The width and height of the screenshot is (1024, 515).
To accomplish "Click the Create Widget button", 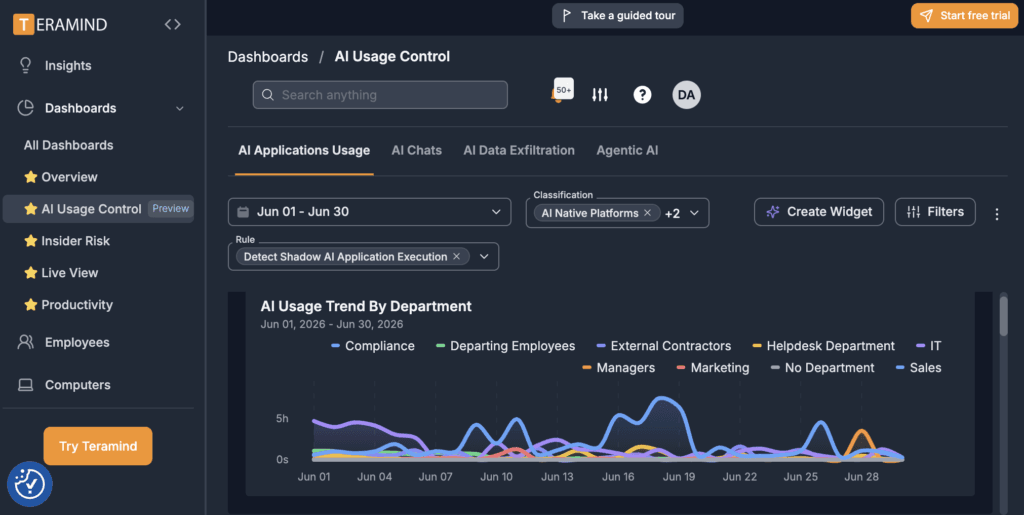I will (x=819, y=212).
